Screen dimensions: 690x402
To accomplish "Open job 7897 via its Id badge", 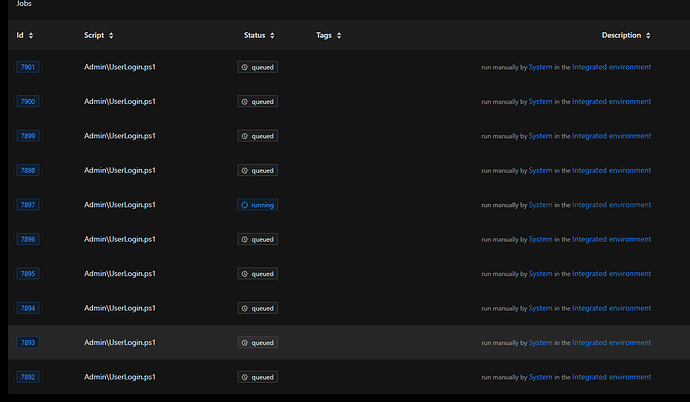I will point(28,205).
